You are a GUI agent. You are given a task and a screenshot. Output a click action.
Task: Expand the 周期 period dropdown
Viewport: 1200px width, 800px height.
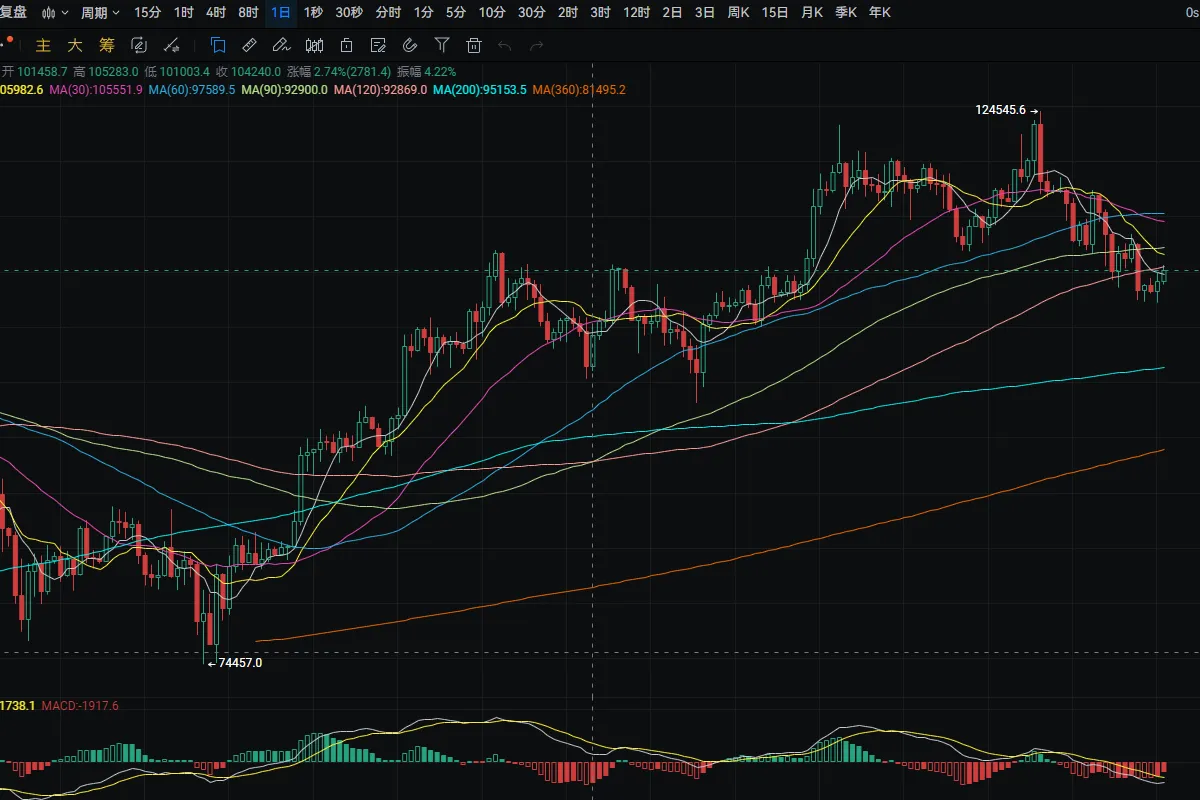point(100,13)
